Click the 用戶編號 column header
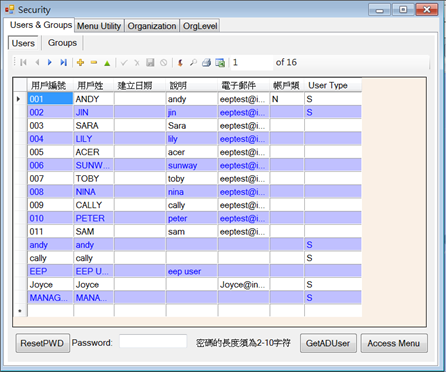The width and height of the screenshot is (446, 372). (50, 85)
